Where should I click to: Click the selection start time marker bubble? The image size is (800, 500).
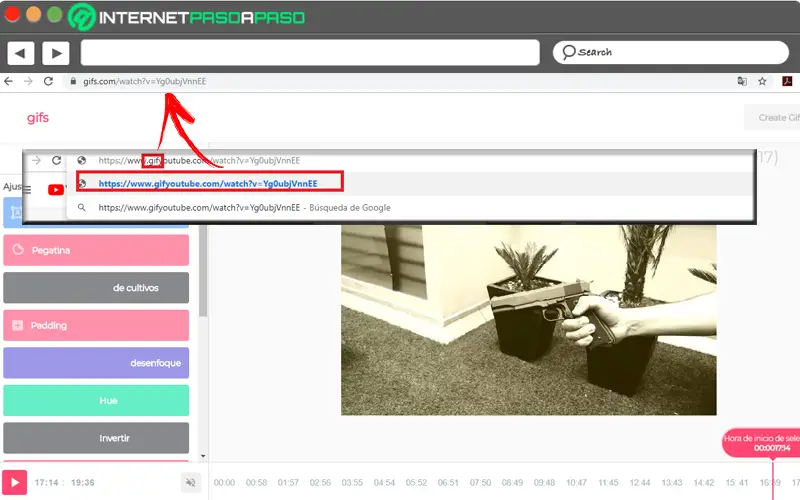(762, 443)
